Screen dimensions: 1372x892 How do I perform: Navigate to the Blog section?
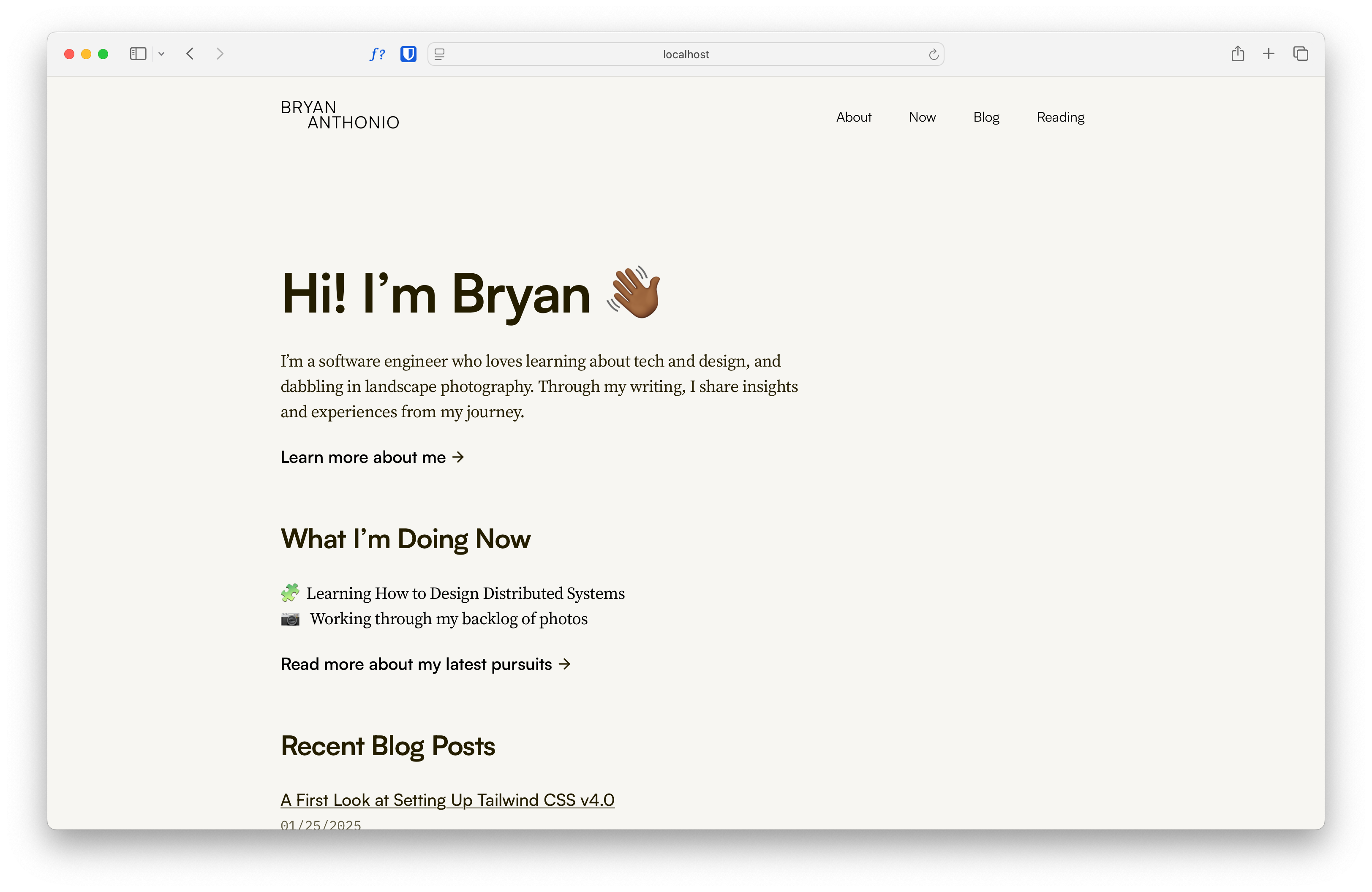point(986,117)
